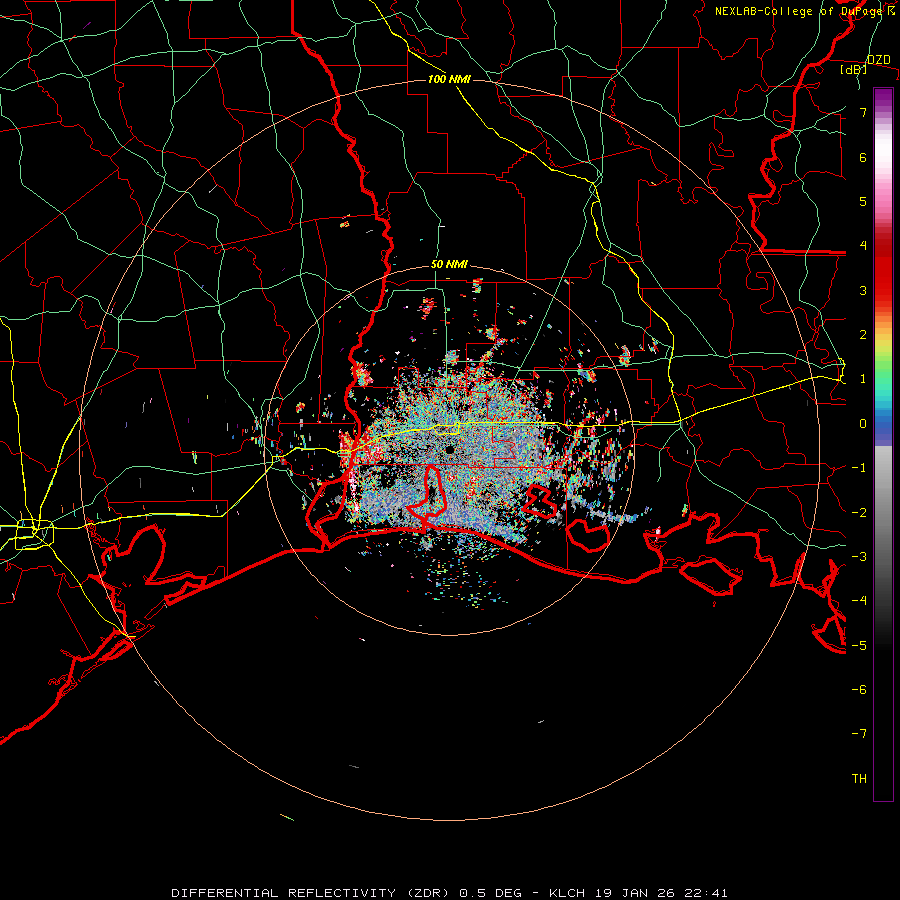Click the bright red band of color bar
The height and width of the screenshot is (900, 900).
[x=883, y=281]
